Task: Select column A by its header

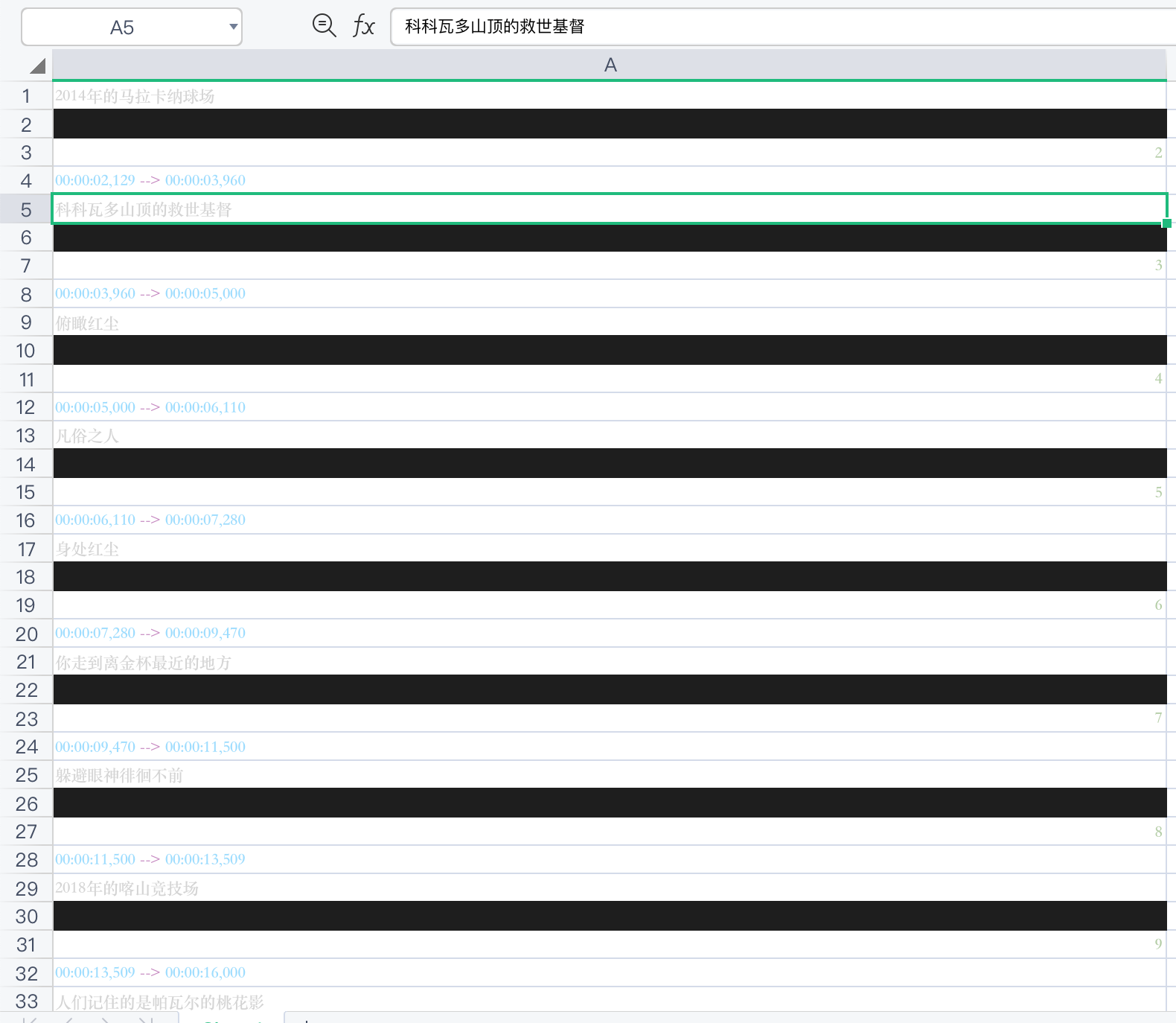Action: 610,66
